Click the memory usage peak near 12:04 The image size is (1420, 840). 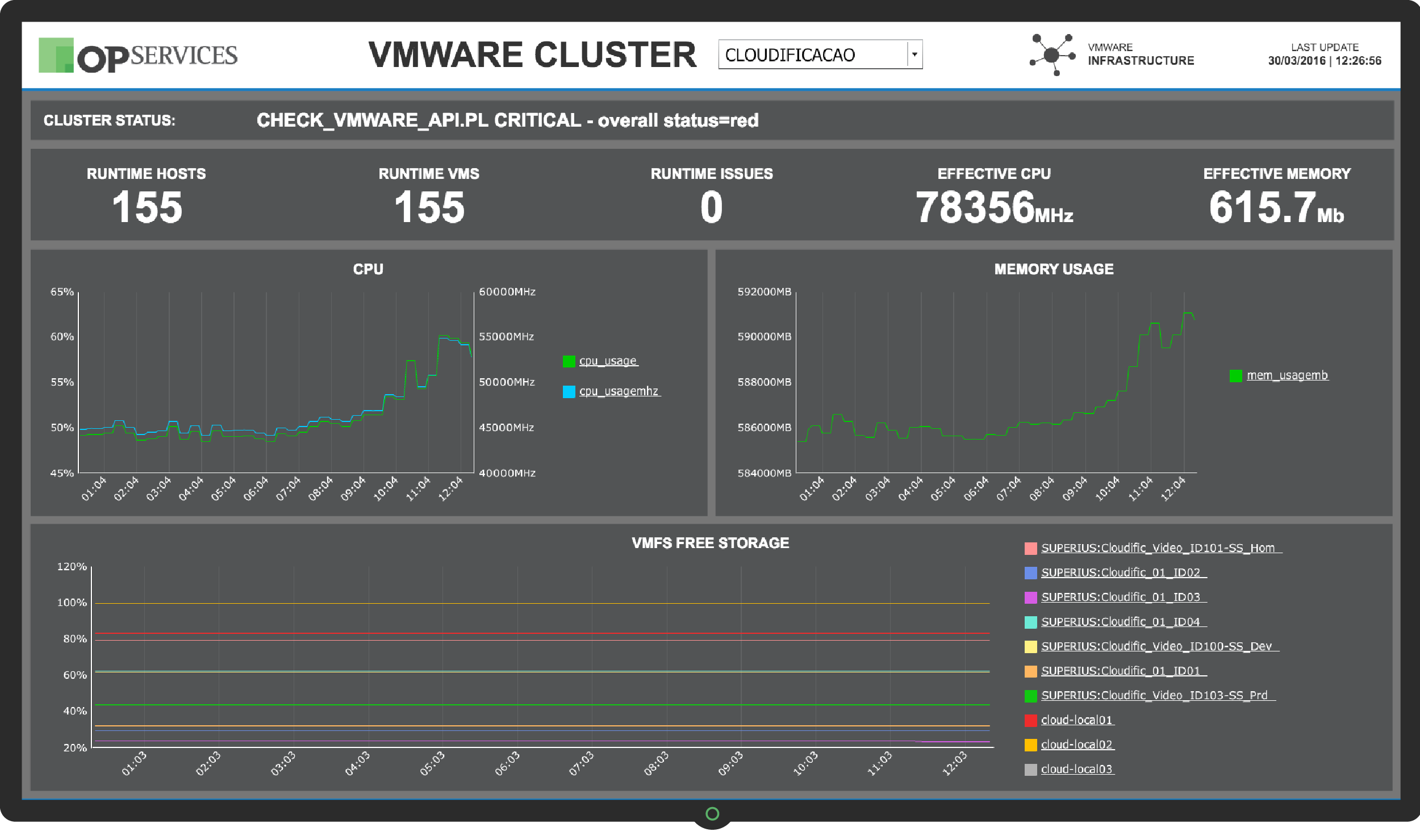pyautogui.click(x=1188, y=314)
